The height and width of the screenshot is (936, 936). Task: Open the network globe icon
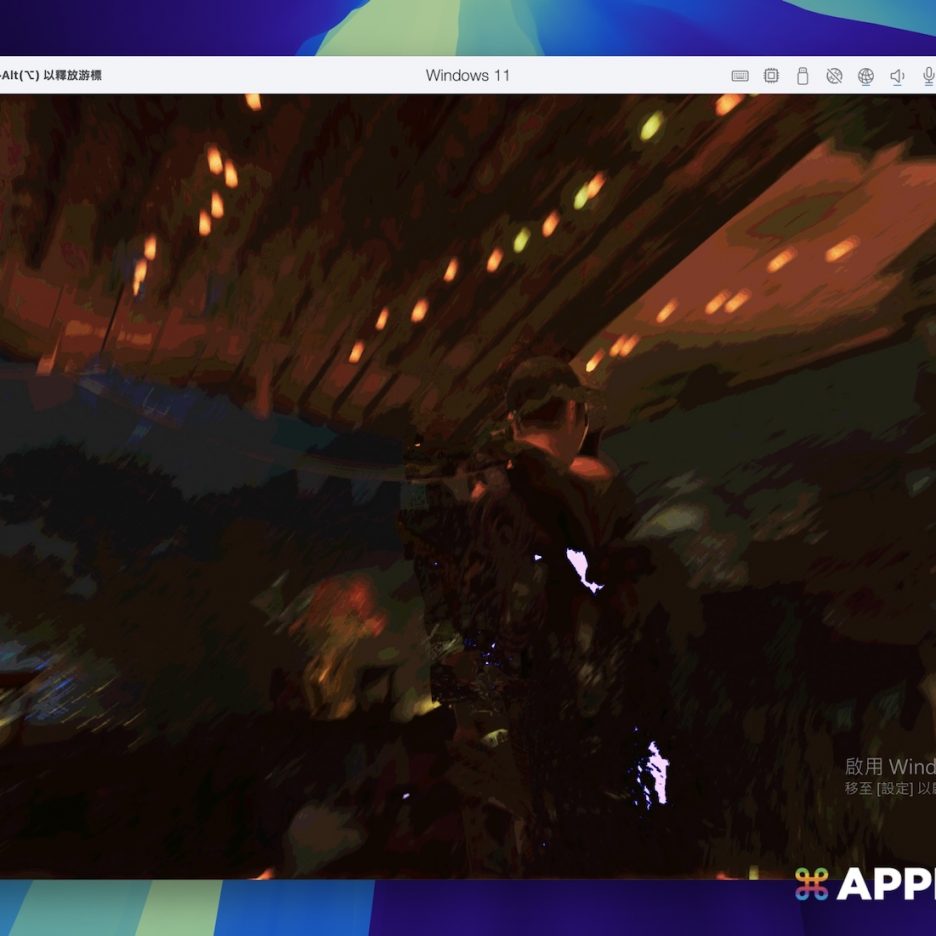tap(866, 76)
